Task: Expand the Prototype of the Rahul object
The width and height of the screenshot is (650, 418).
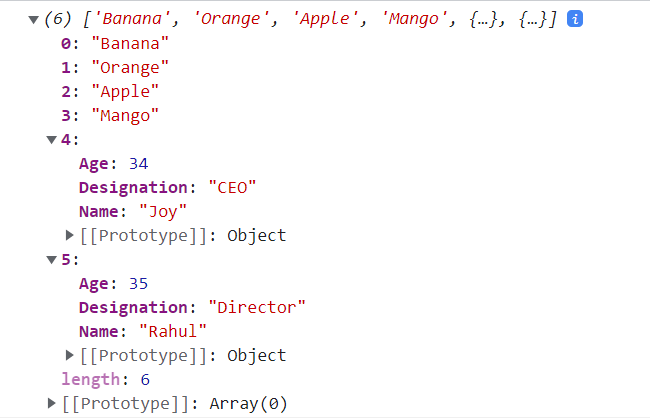Action: [70, 355]
